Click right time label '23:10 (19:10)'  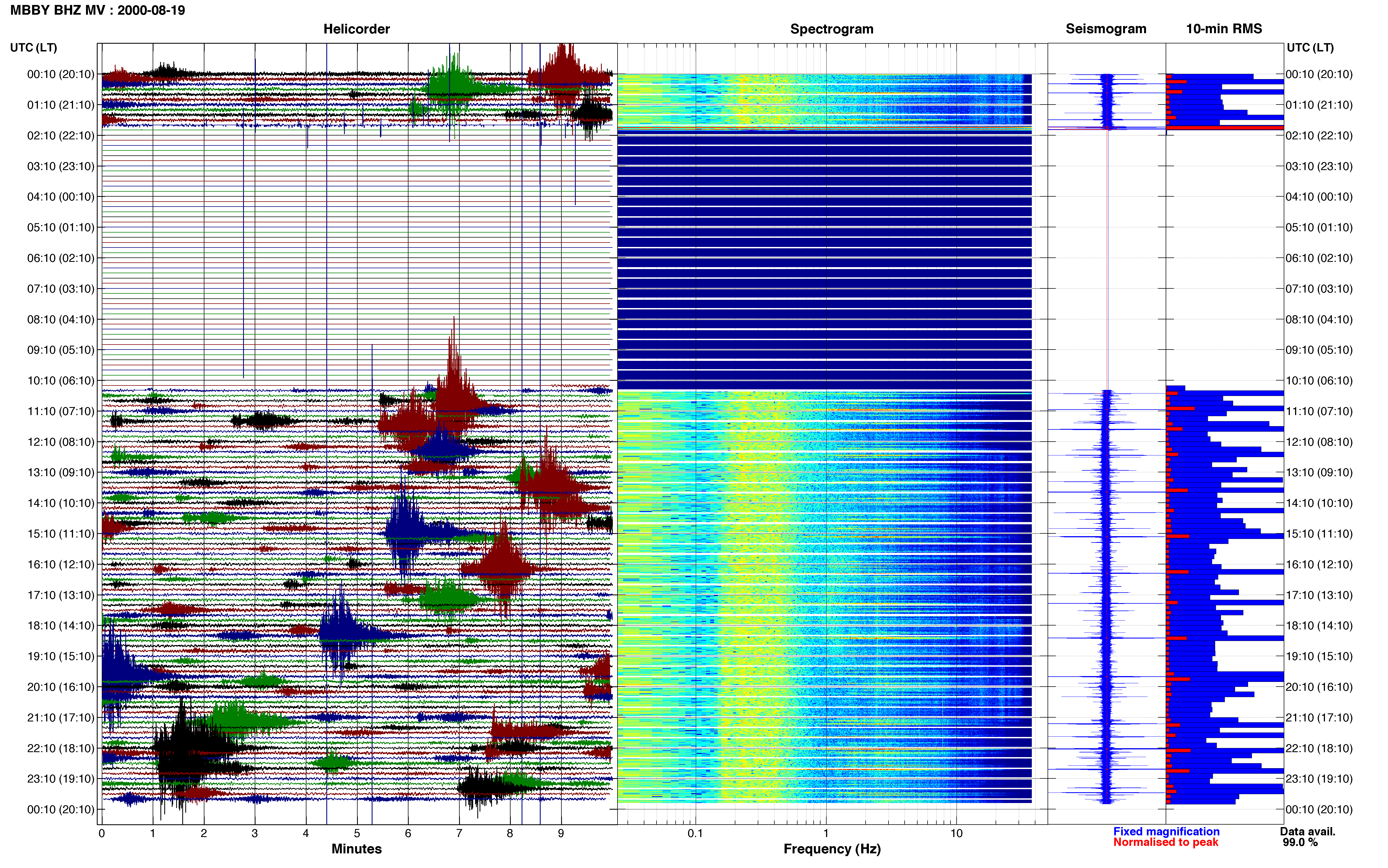click(x=1319, y=778)
